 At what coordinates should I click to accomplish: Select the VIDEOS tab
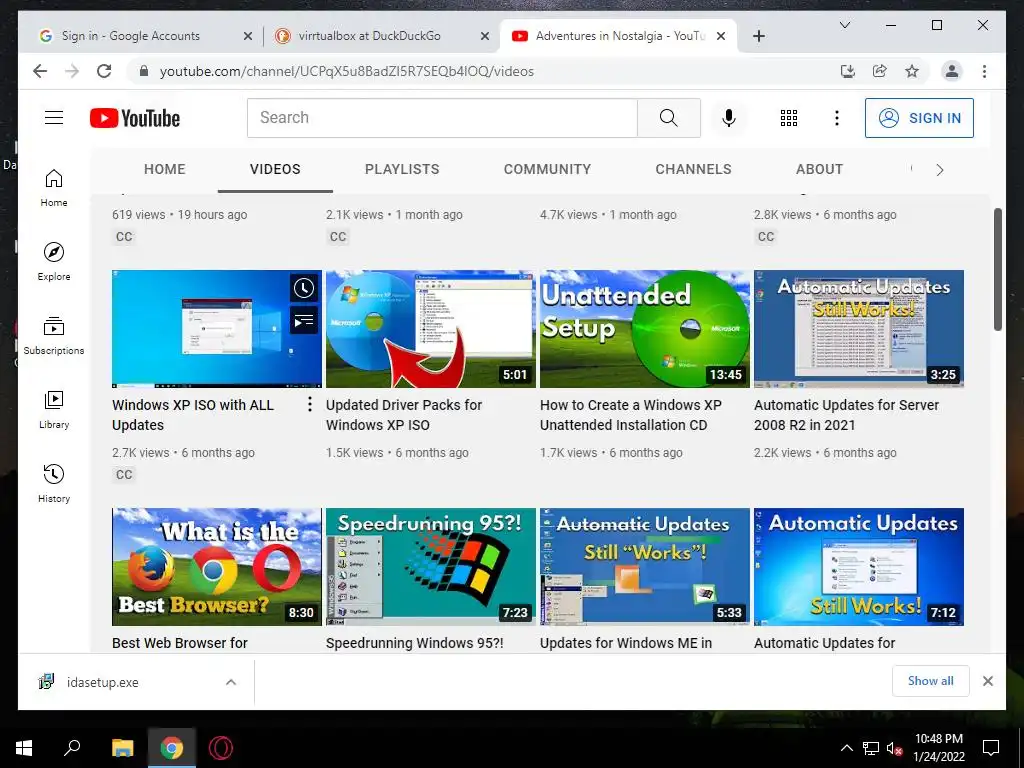[275, 169]
